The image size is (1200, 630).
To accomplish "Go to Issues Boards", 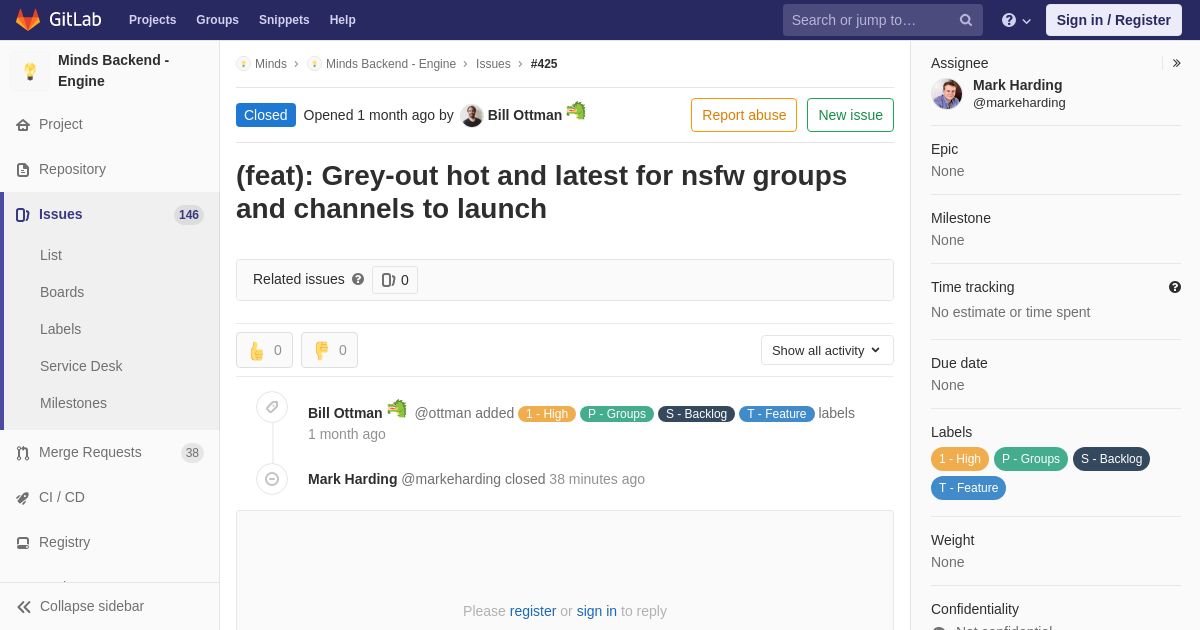I will 62,292.
